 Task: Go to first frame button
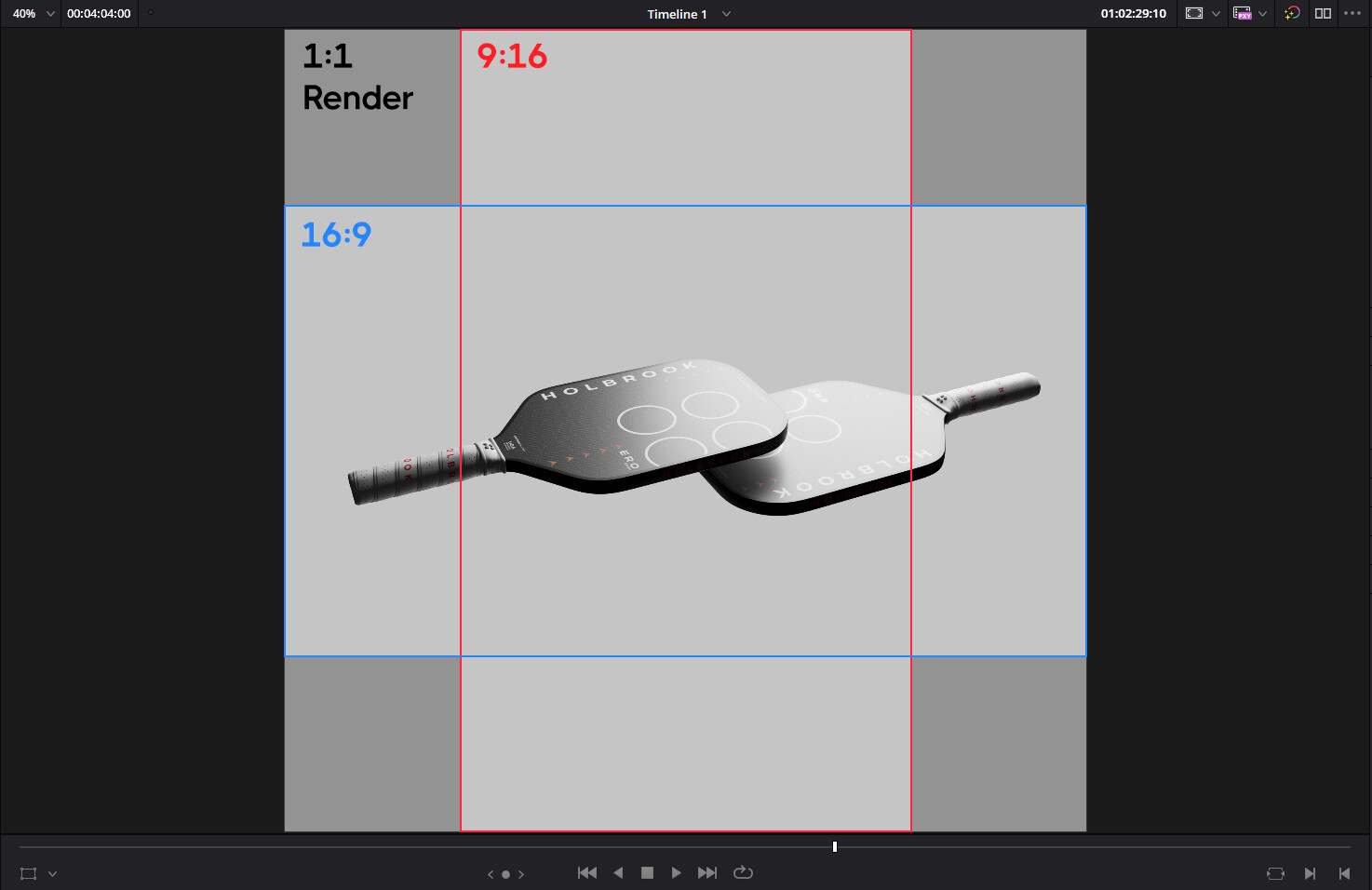tap(587, 873)
